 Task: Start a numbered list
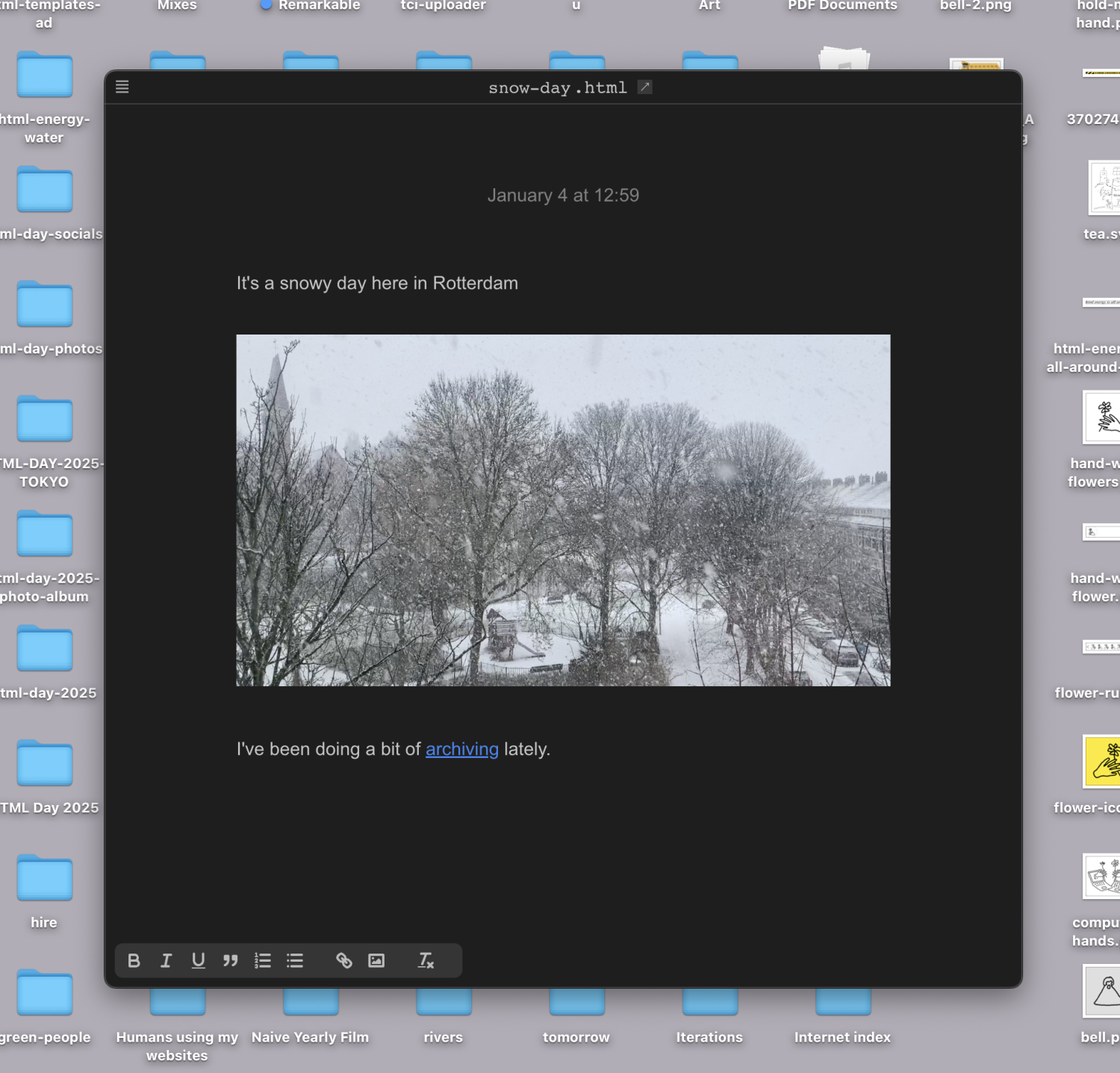pyautogui.click(x=263, y=960)
